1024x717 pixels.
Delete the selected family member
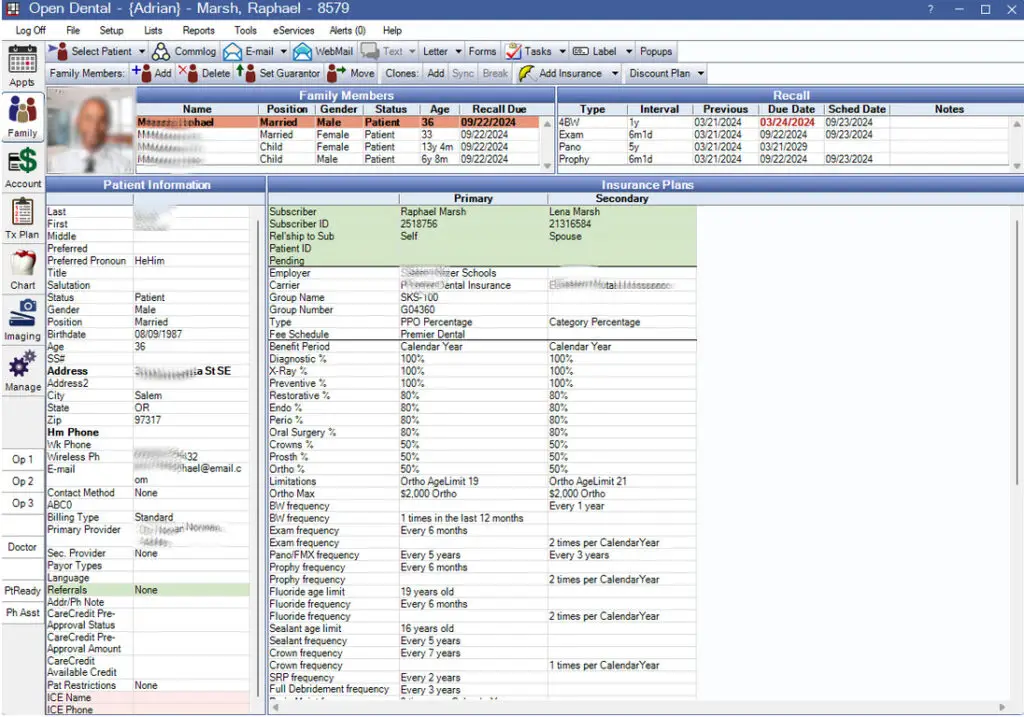pos(205,73)
